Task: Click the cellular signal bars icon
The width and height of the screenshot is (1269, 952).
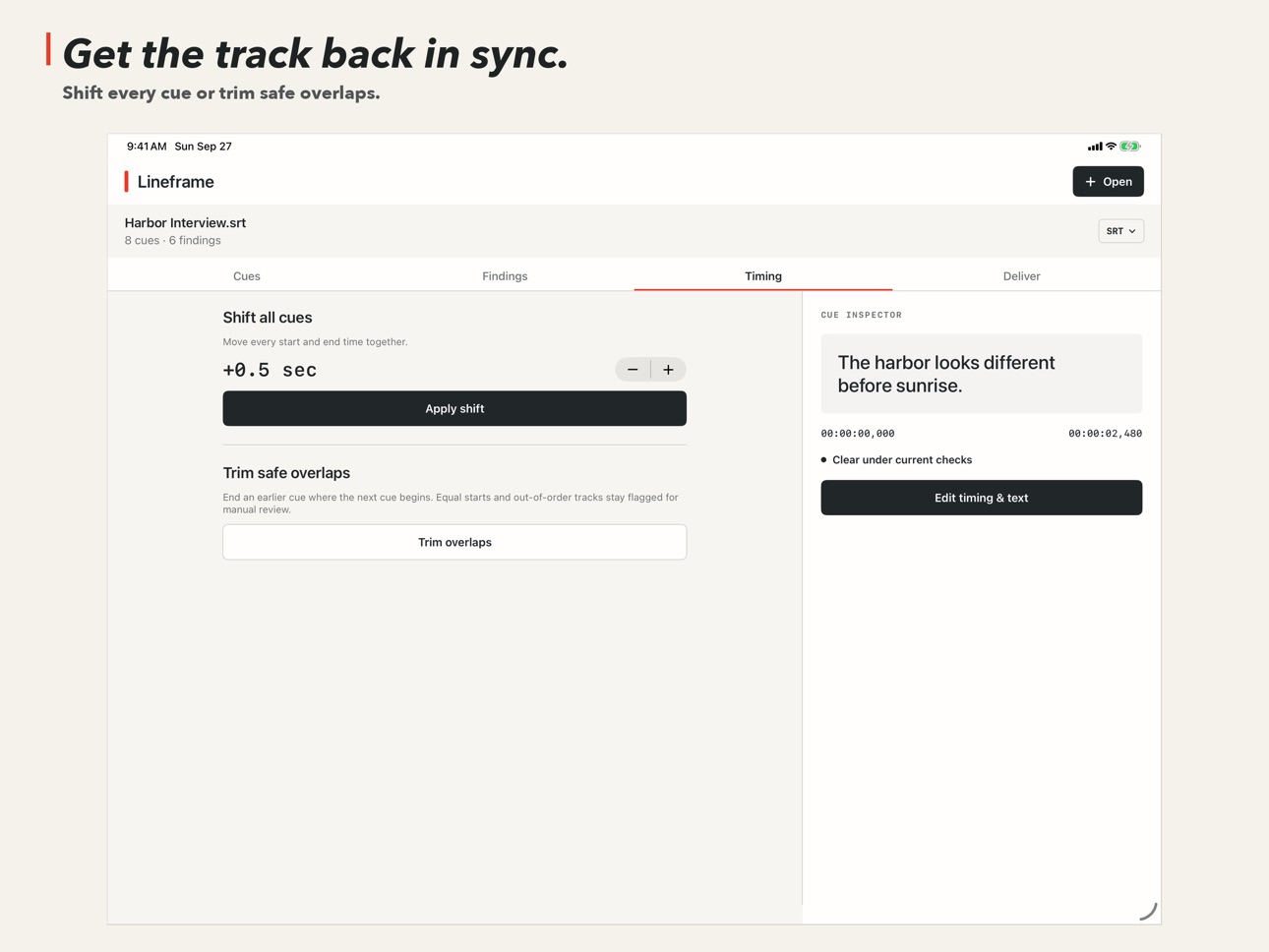Action: point(1095,147)
